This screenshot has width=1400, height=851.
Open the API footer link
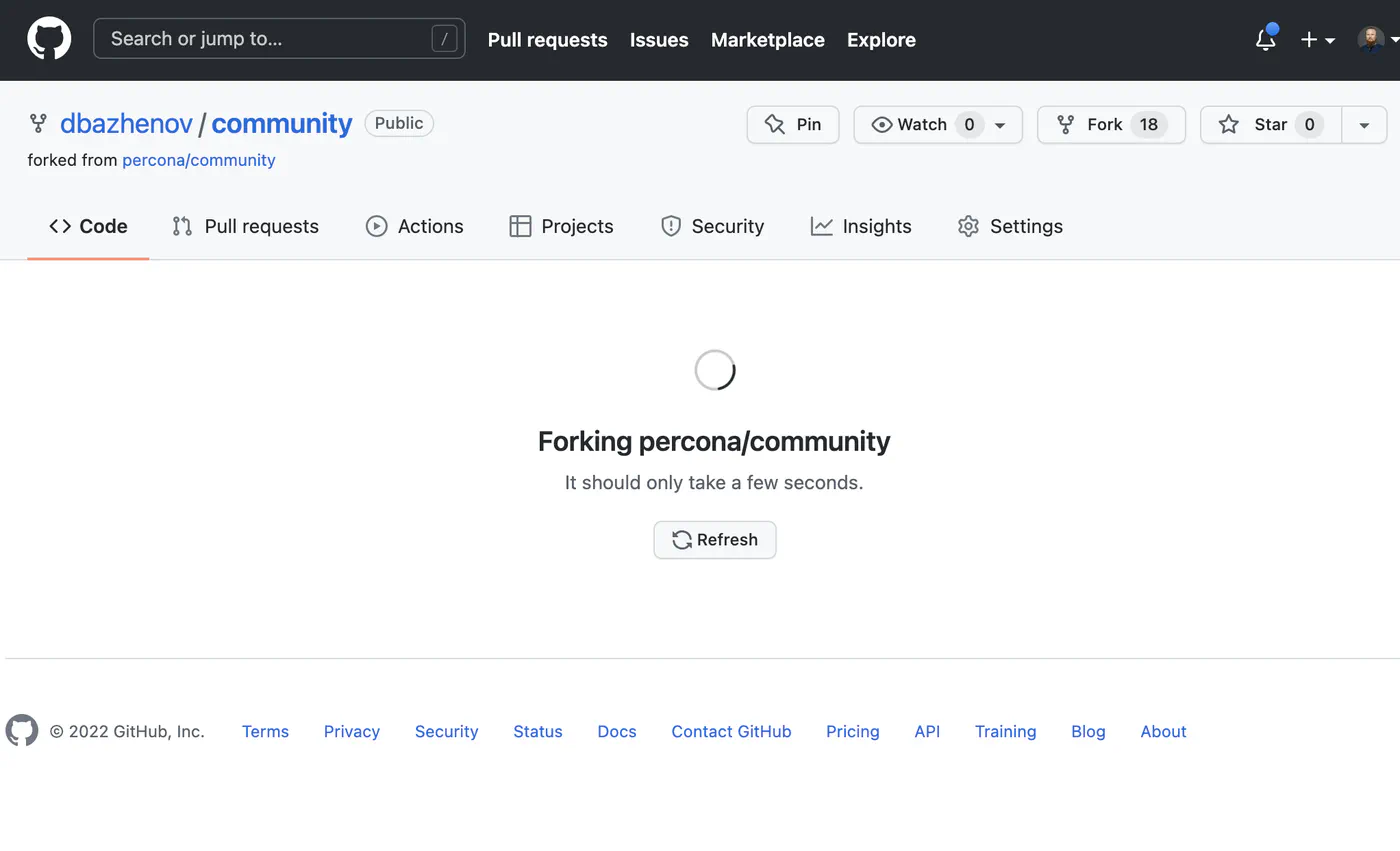click(927, 732)
